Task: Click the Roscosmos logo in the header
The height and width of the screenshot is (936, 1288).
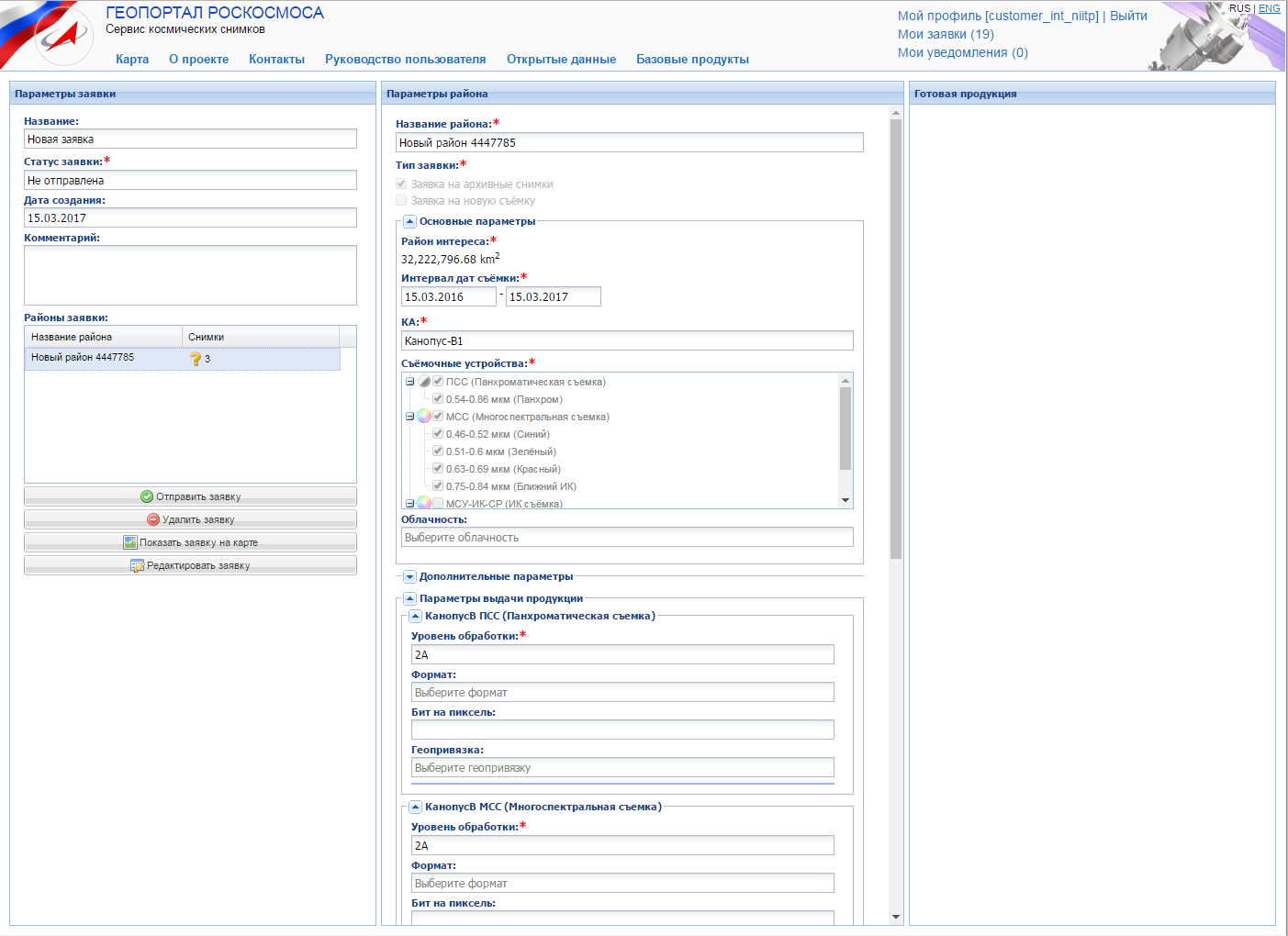Action: [62, 36]
